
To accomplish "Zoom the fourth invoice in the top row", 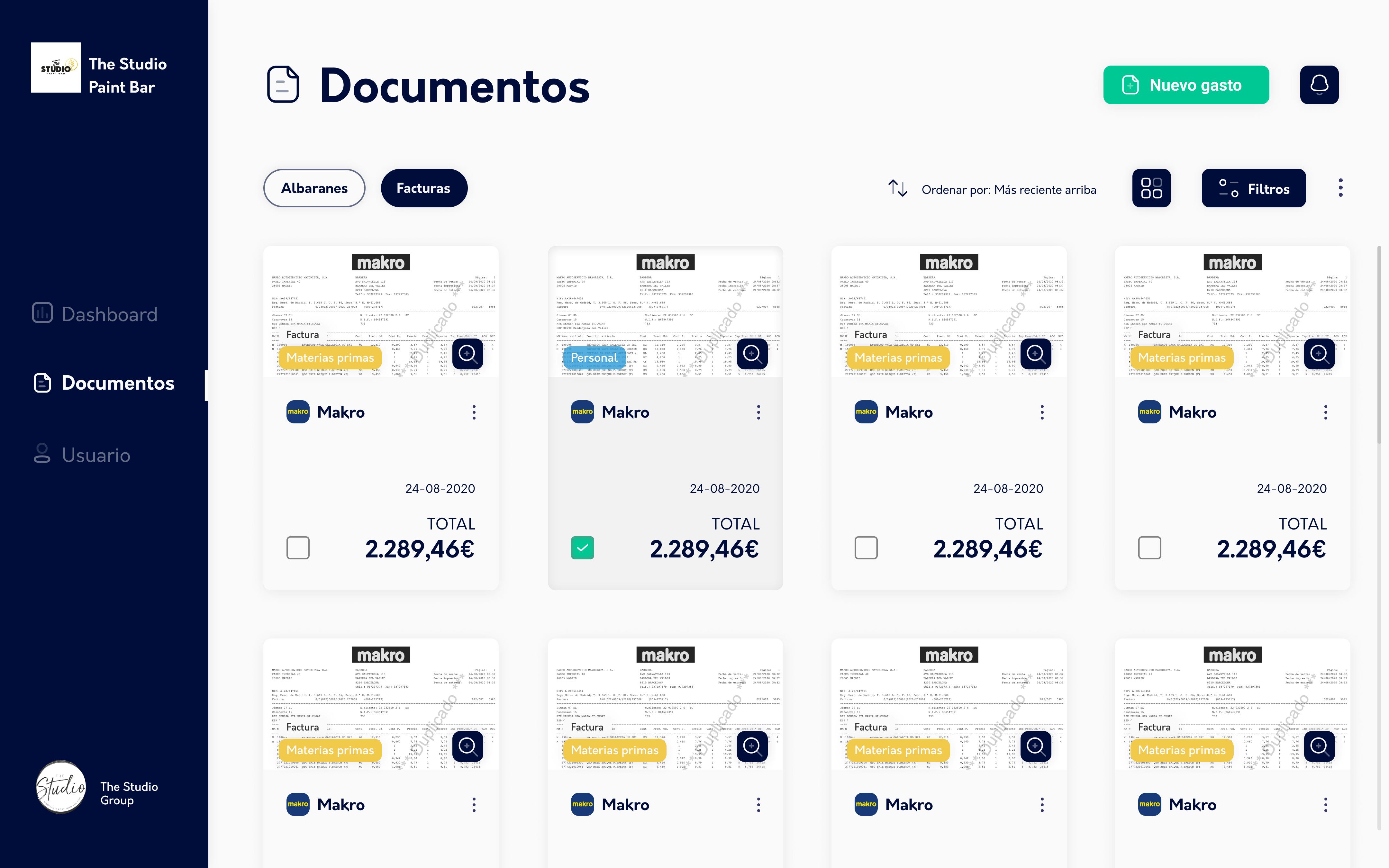I will [1319, 354].
